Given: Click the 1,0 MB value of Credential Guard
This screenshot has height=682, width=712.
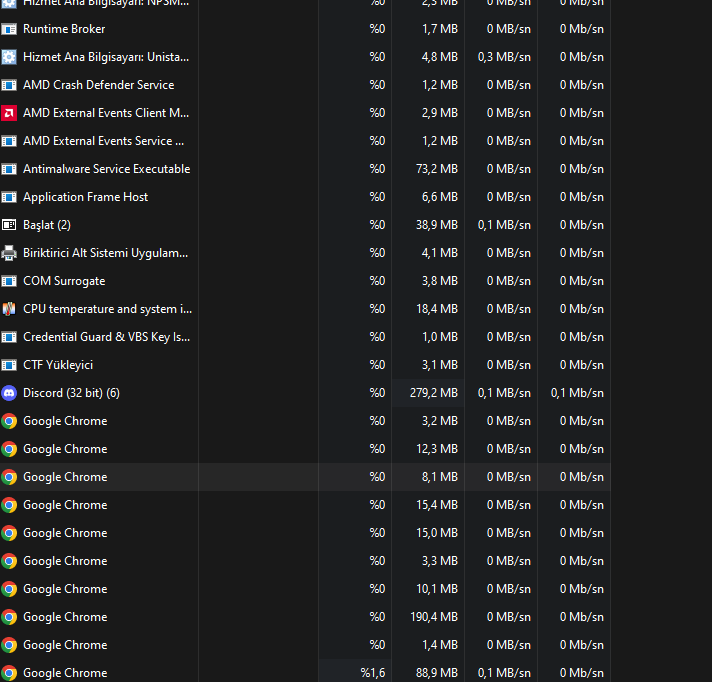Looking at the screenshot, I should [440, 337].
